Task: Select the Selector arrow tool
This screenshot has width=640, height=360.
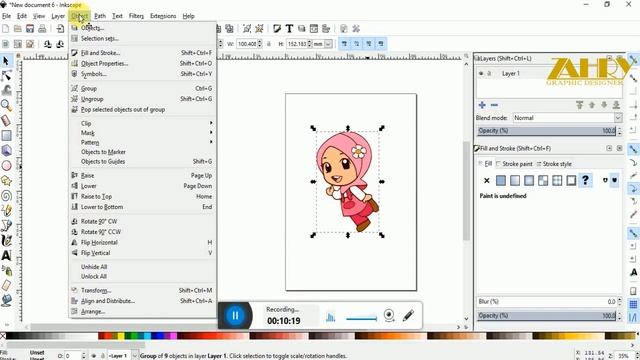Action: [x=6, y=61]
